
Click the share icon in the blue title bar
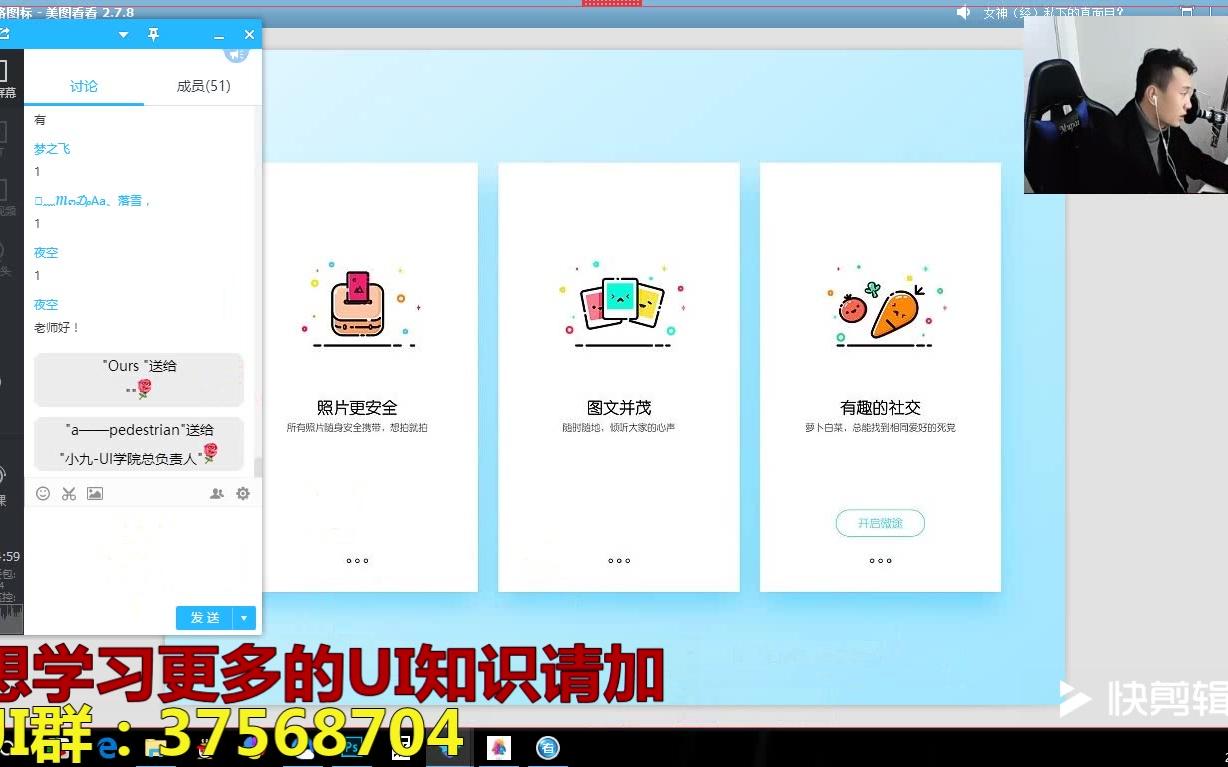[5, 33]
